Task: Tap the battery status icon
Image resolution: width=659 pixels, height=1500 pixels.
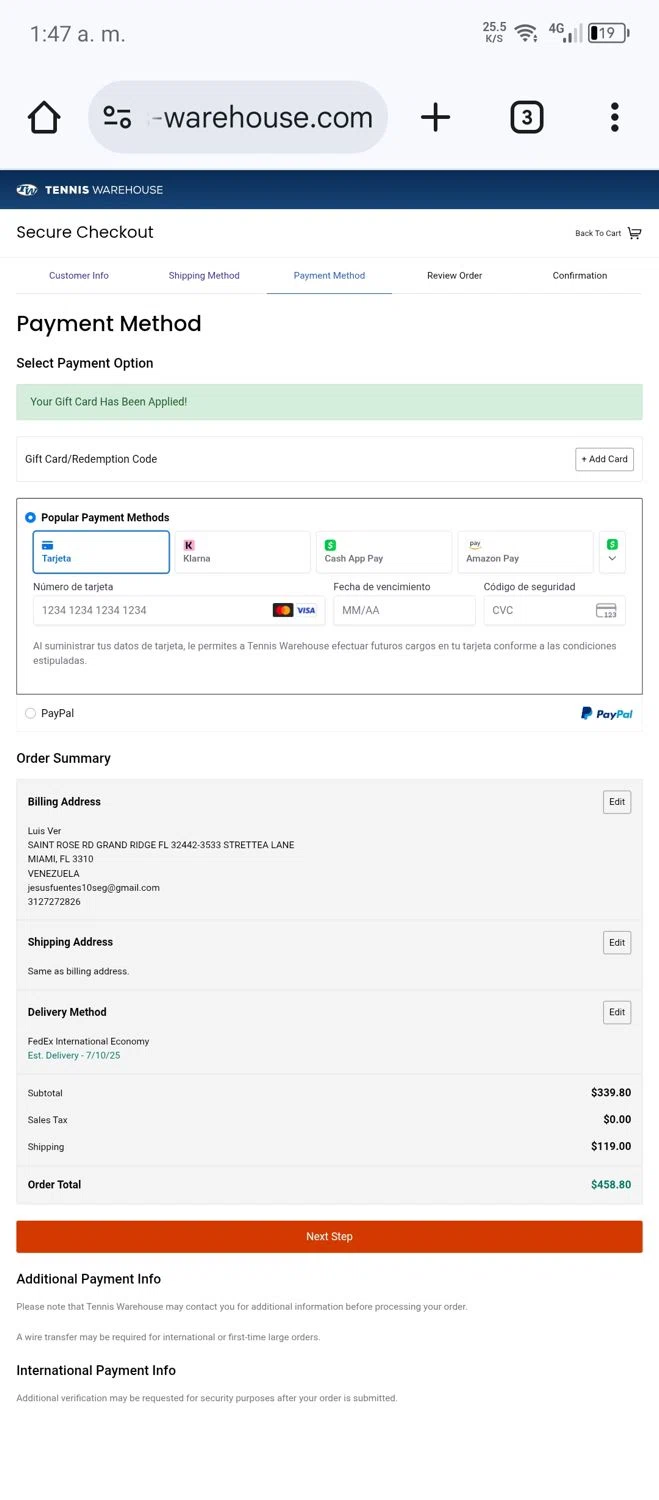Action: [x=608, y=33]
